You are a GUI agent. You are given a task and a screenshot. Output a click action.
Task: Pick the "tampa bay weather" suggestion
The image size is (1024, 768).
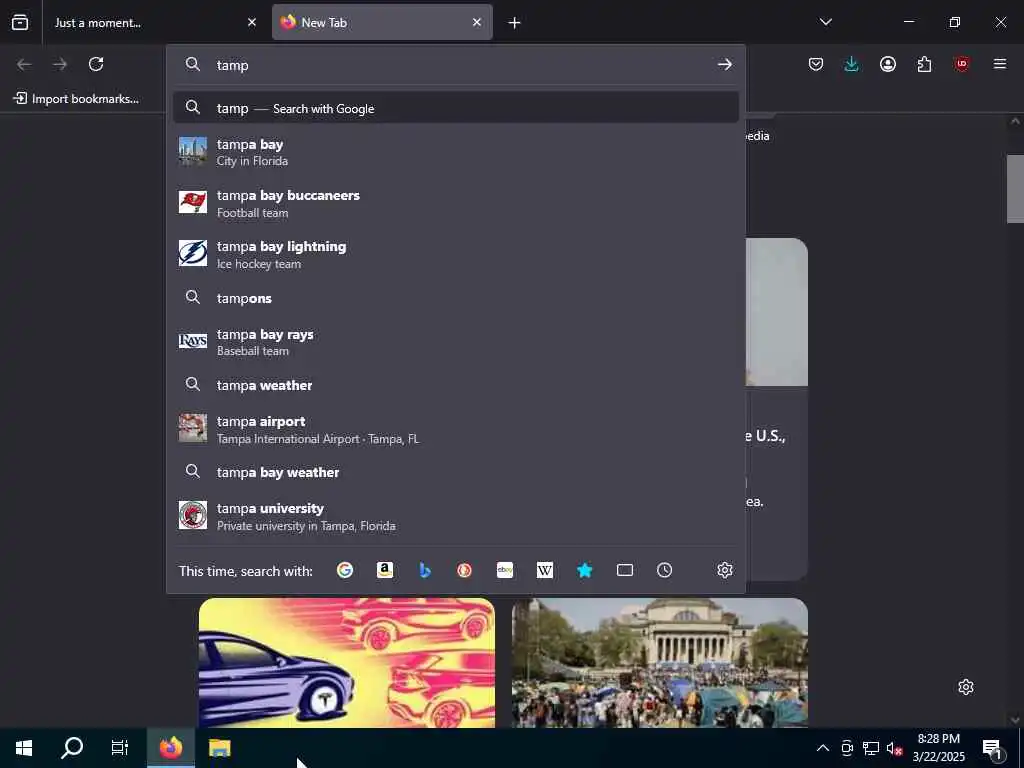[456, 472]
